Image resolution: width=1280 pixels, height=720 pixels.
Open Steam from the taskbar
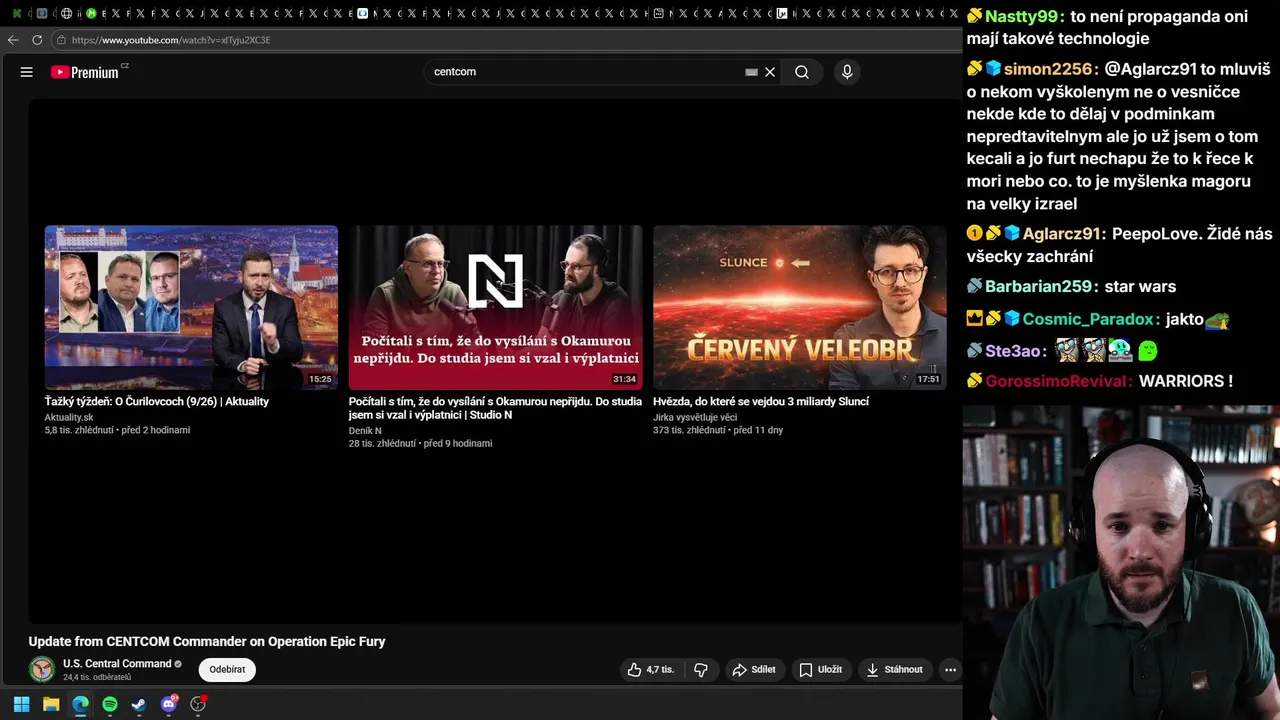point(139,704)
